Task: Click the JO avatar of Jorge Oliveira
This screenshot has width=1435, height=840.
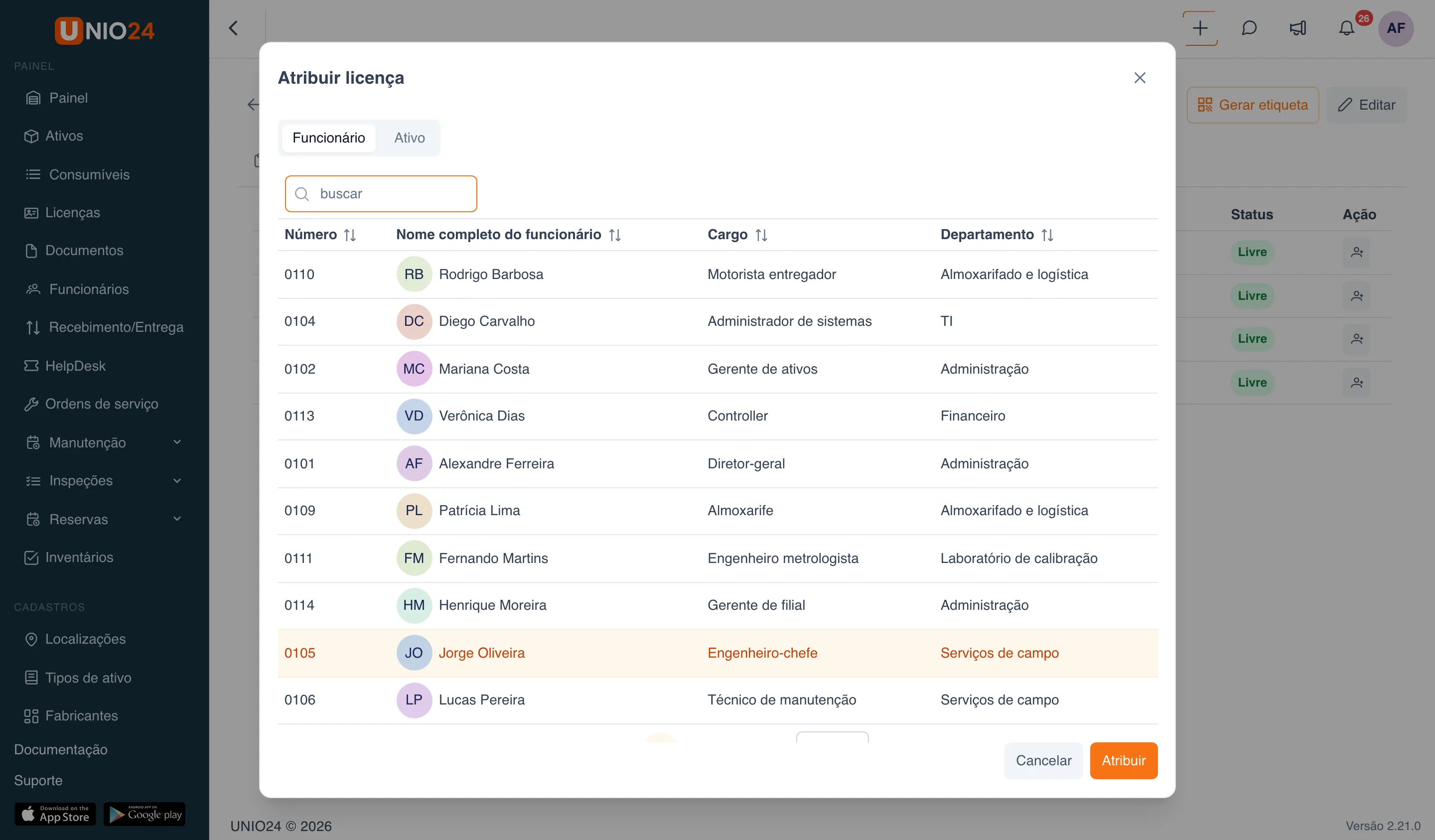Action: [414, 653]
